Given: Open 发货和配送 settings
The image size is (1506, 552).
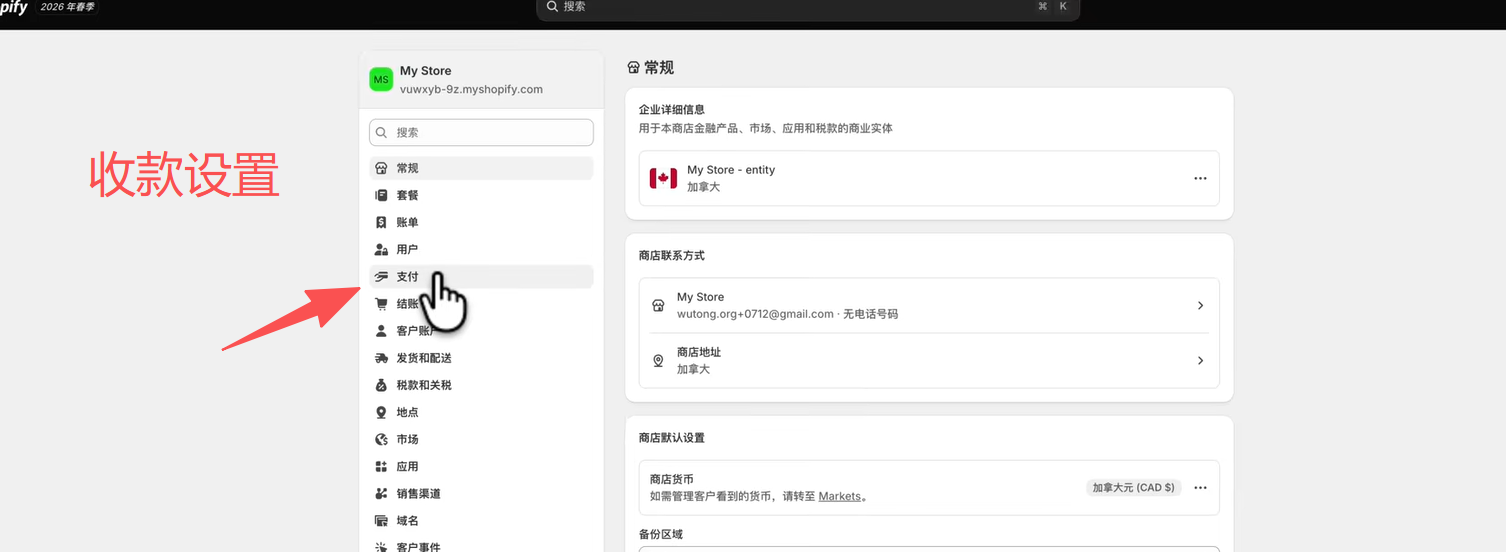Looking at the screenshot, I should click(481, 358).
